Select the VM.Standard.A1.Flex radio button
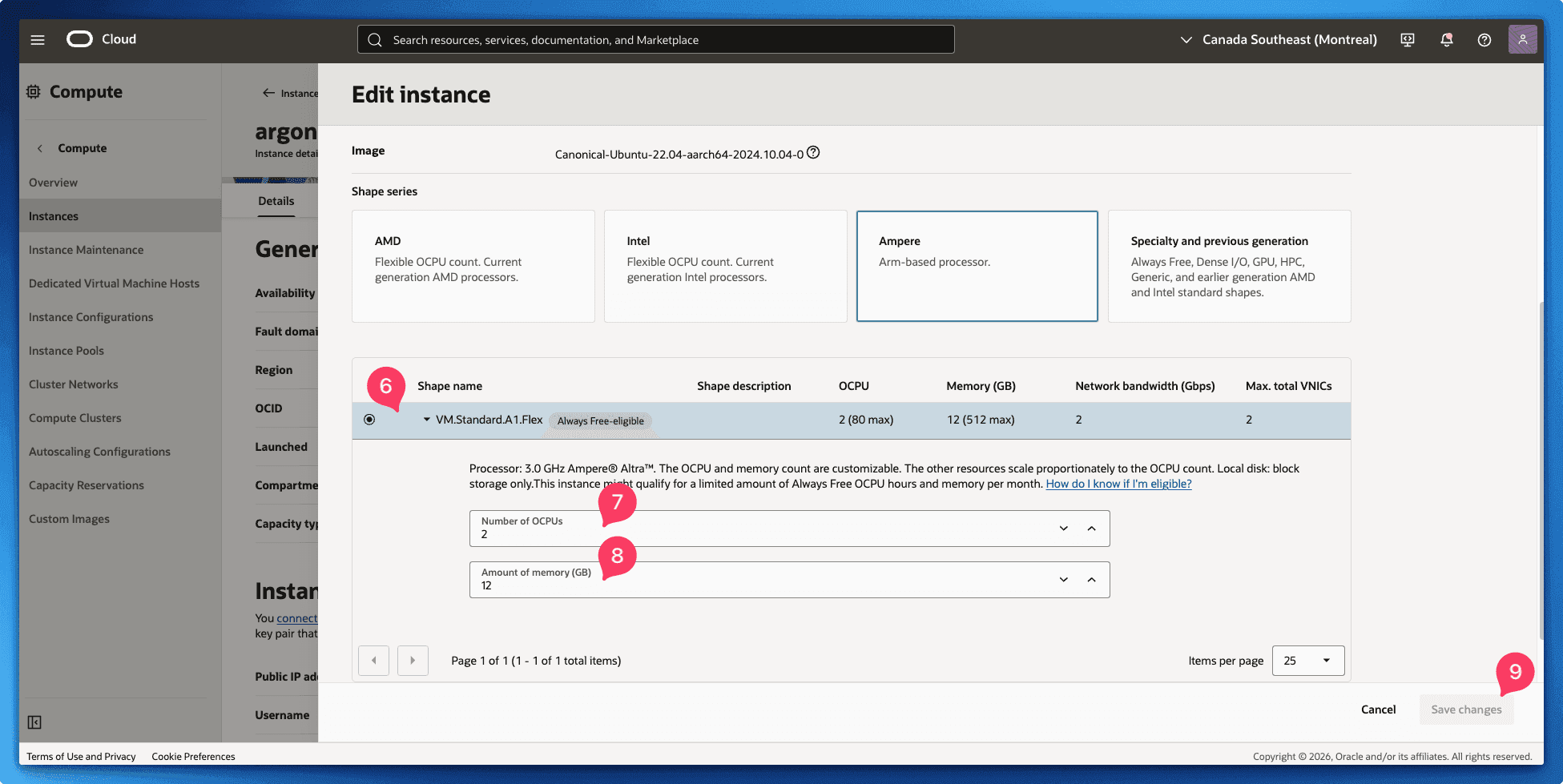 [369, 420]
